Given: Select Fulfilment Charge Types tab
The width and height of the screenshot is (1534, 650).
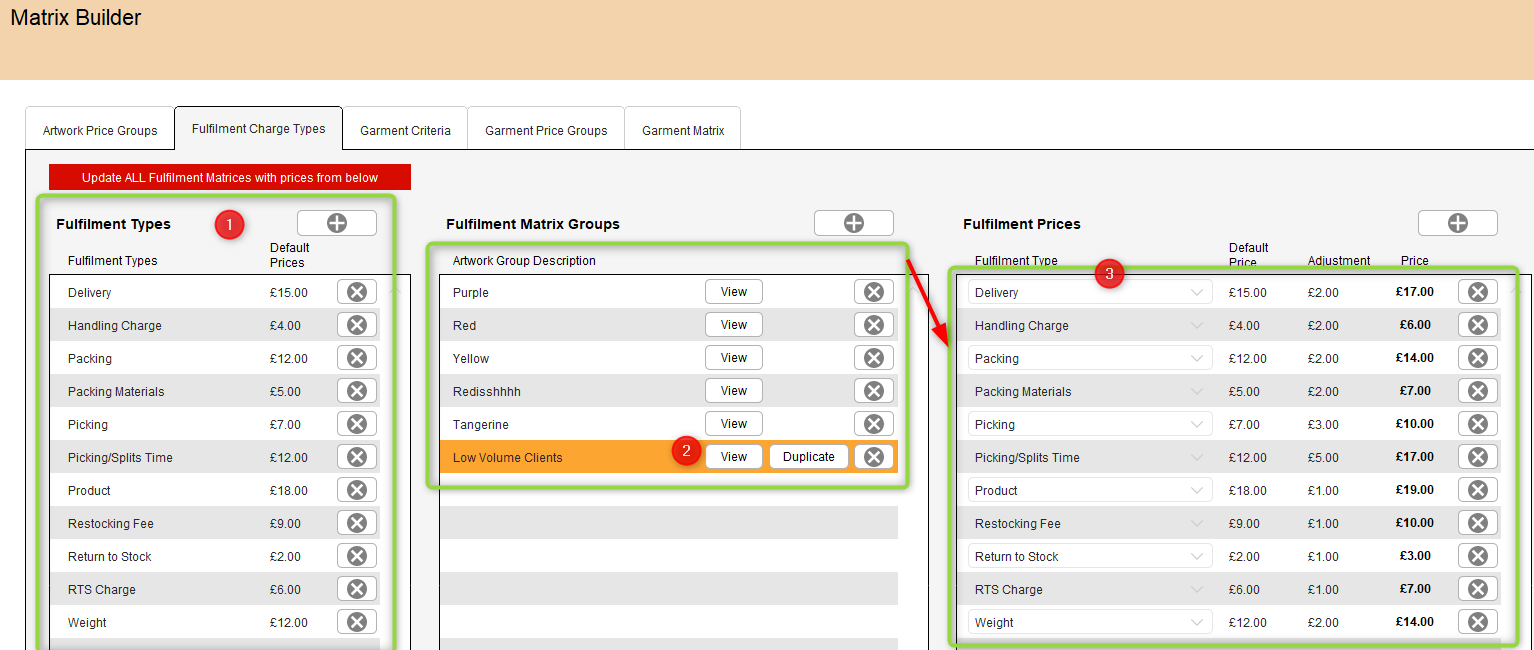Looking at the screenshot, I should 259,129.
